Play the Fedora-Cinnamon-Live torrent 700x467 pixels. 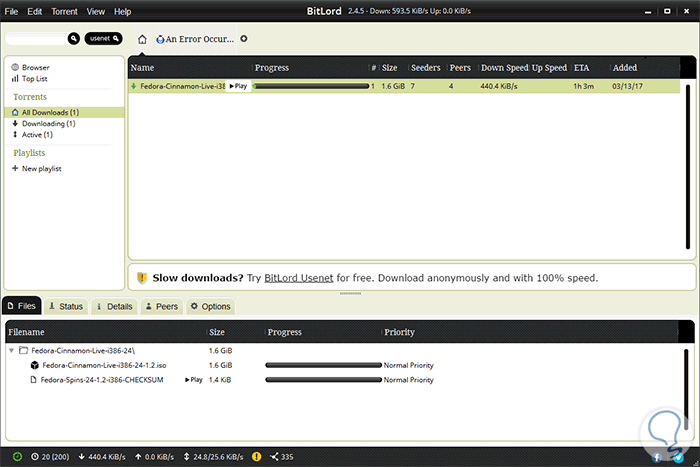(x=238, y=86)
